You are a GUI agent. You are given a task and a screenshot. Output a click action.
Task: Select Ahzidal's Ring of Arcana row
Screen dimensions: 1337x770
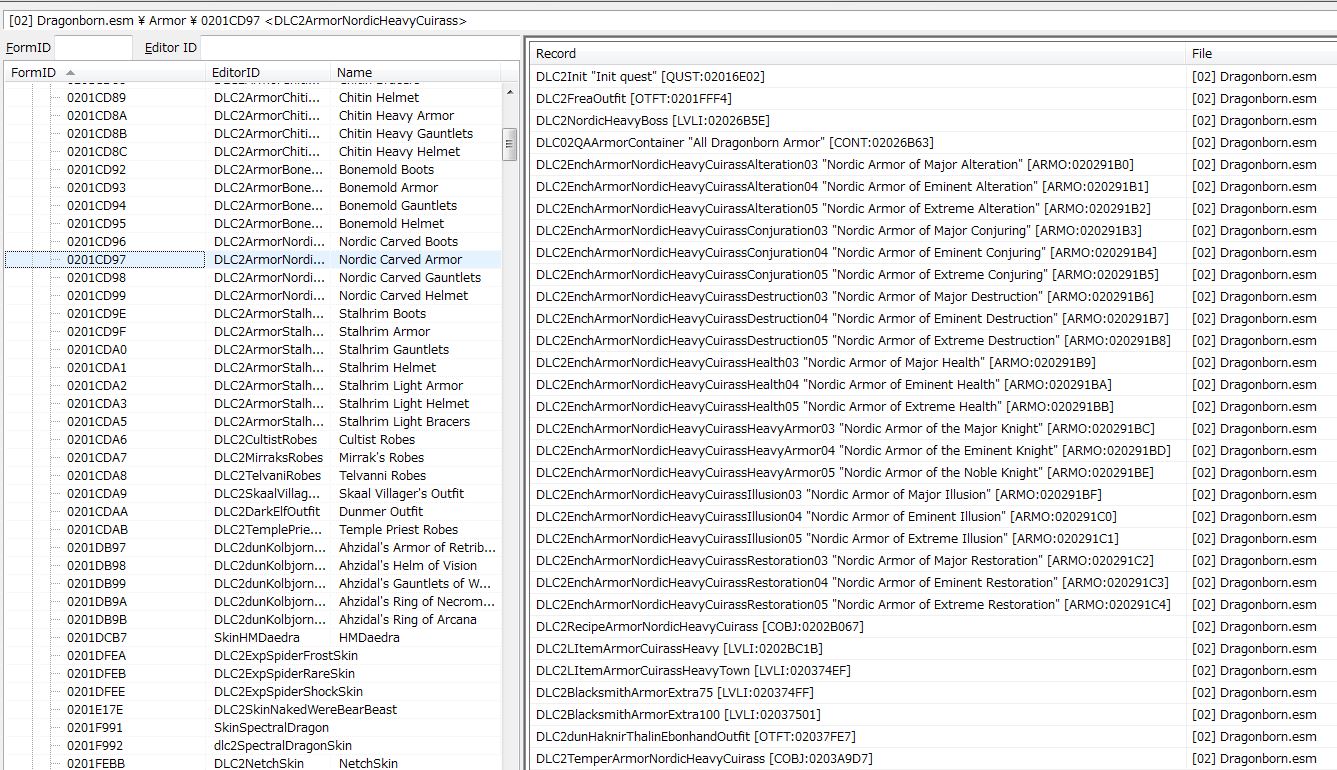pyautogui.click(x=253, y=620)
